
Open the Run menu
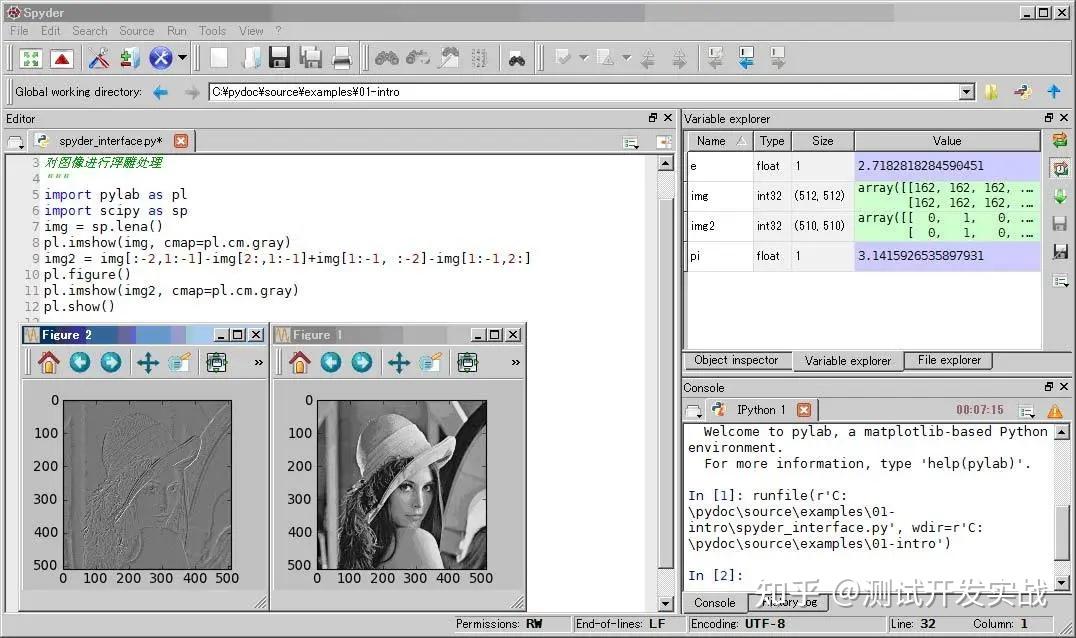(176, 30)
